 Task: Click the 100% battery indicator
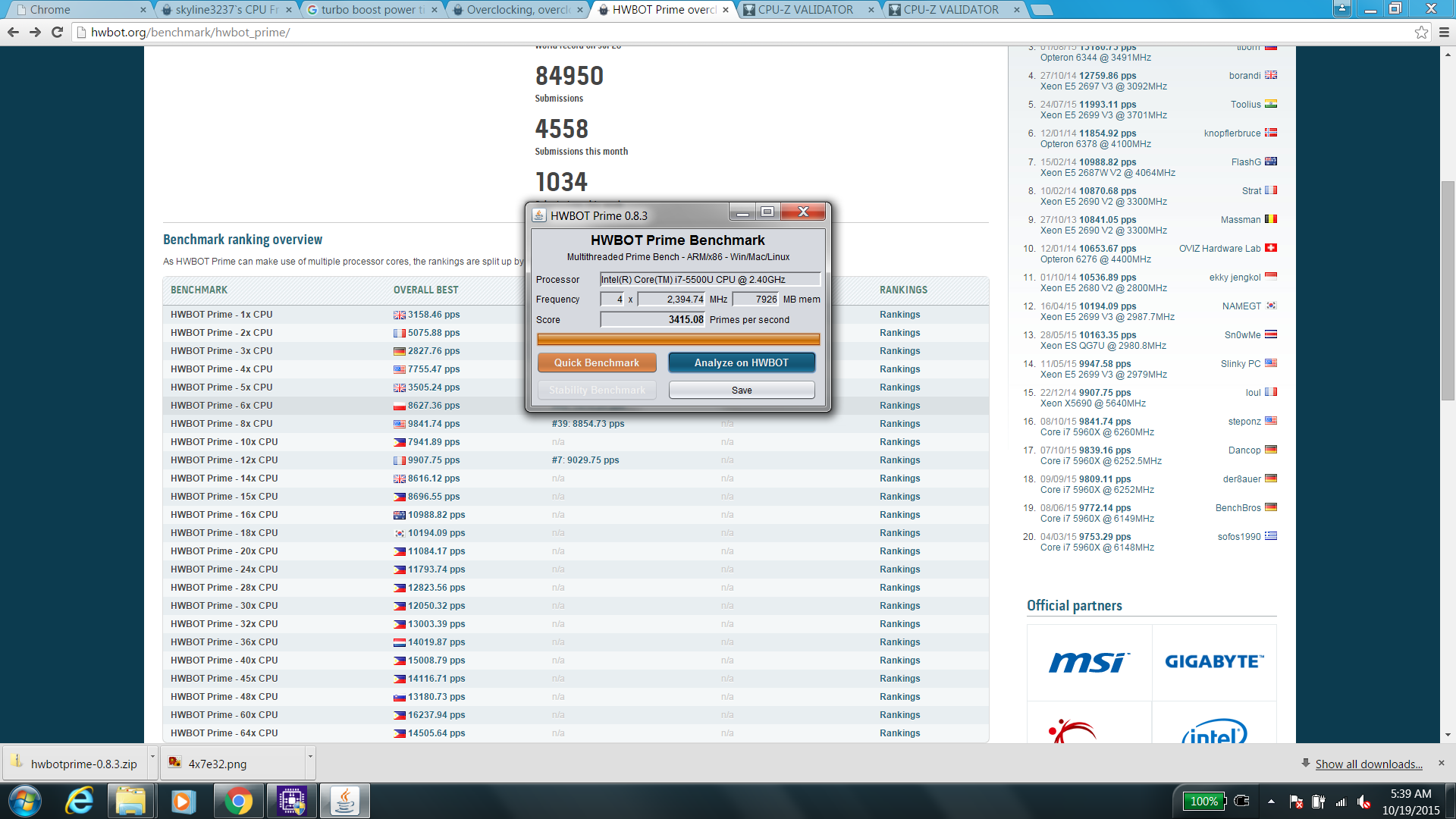tap(1203, 801)
